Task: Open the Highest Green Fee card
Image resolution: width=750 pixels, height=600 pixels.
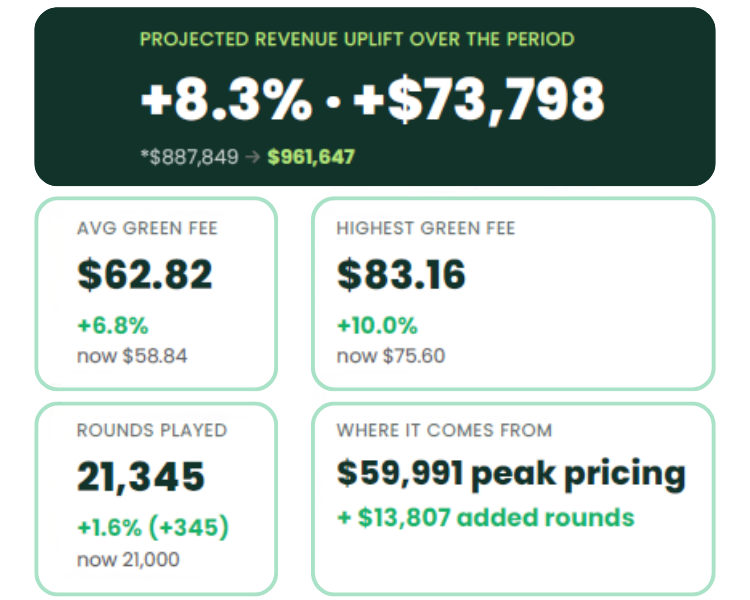Action: [513, 294]
